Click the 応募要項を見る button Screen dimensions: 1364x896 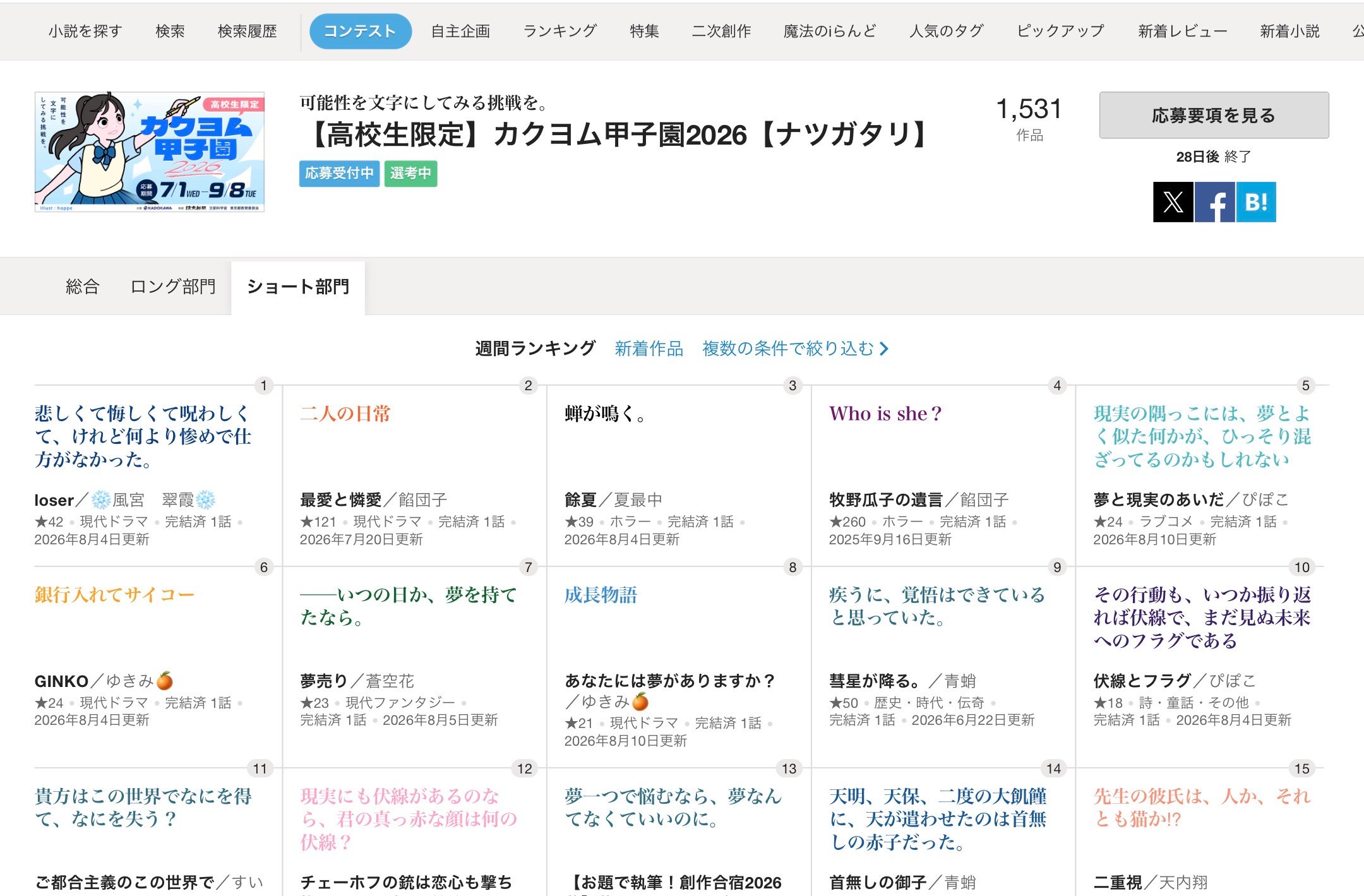(1214, 115)
